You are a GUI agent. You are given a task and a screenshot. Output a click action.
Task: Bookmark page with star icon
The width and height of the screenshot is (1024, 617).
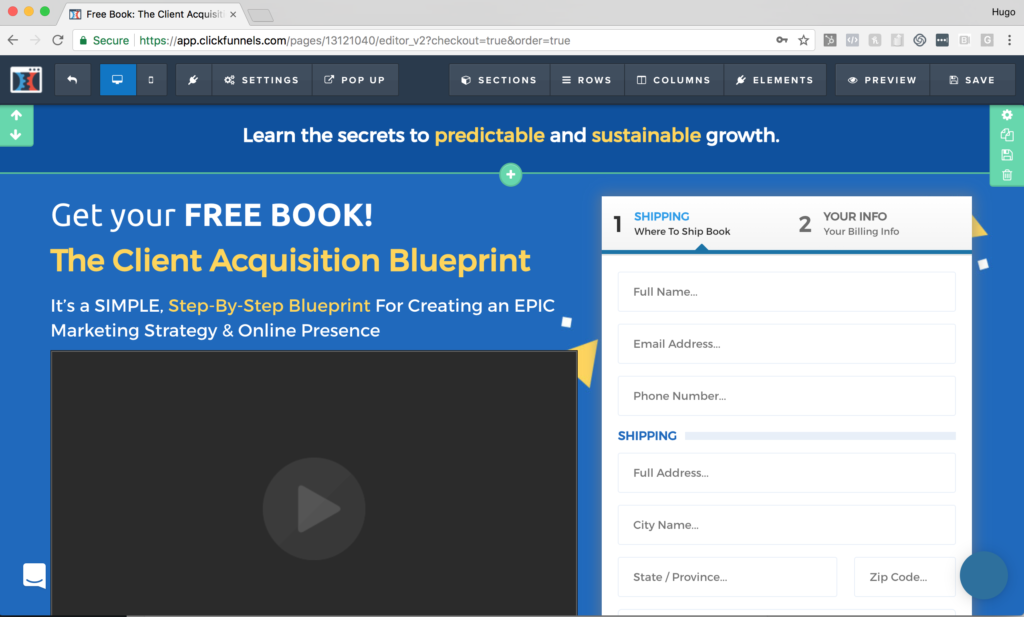coord(803,40)
